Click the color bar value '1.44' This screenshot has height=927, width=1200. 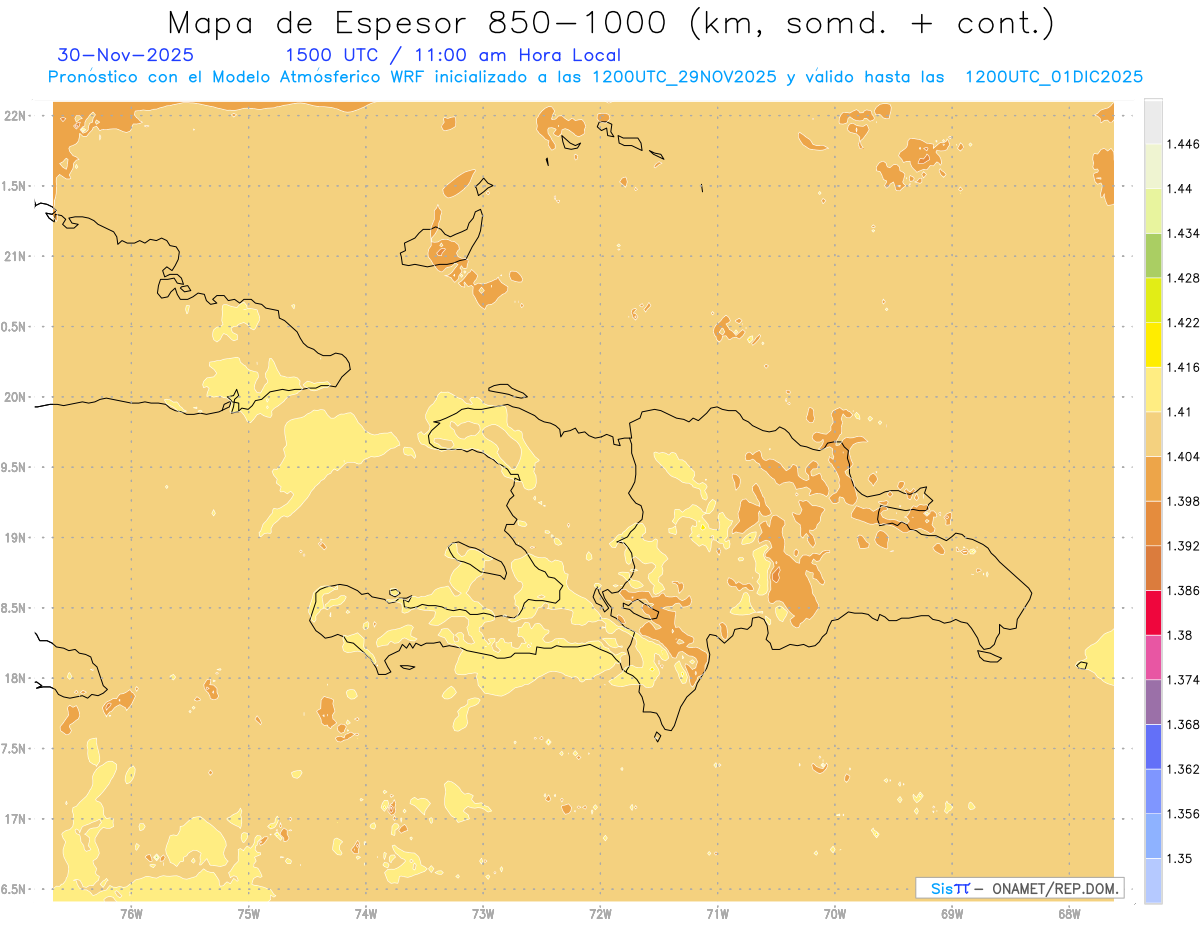(x=1179, y=189)
